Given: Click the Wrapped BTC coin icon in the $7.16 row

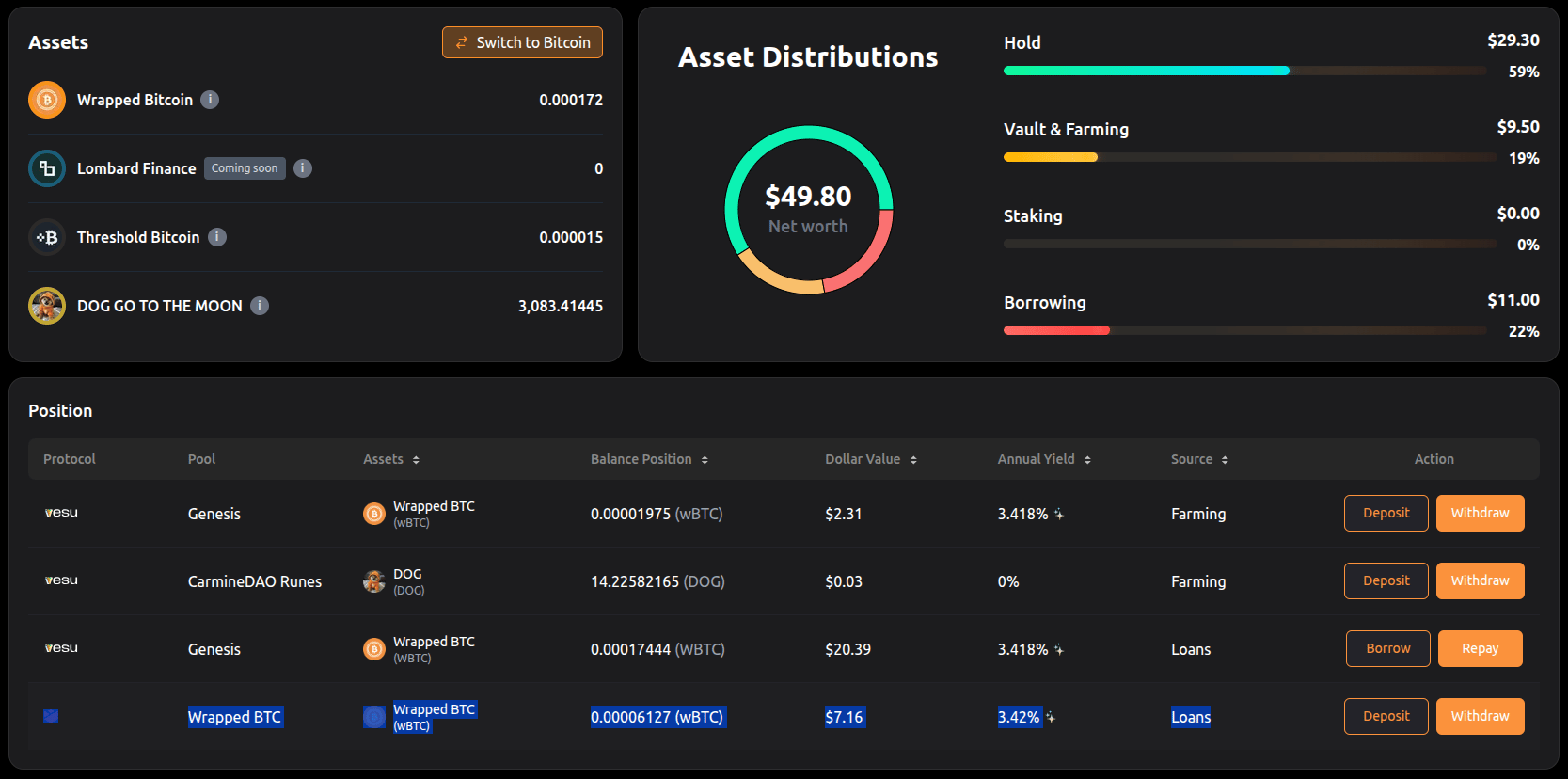Looking at the screenshot, I should click(374, 717).
